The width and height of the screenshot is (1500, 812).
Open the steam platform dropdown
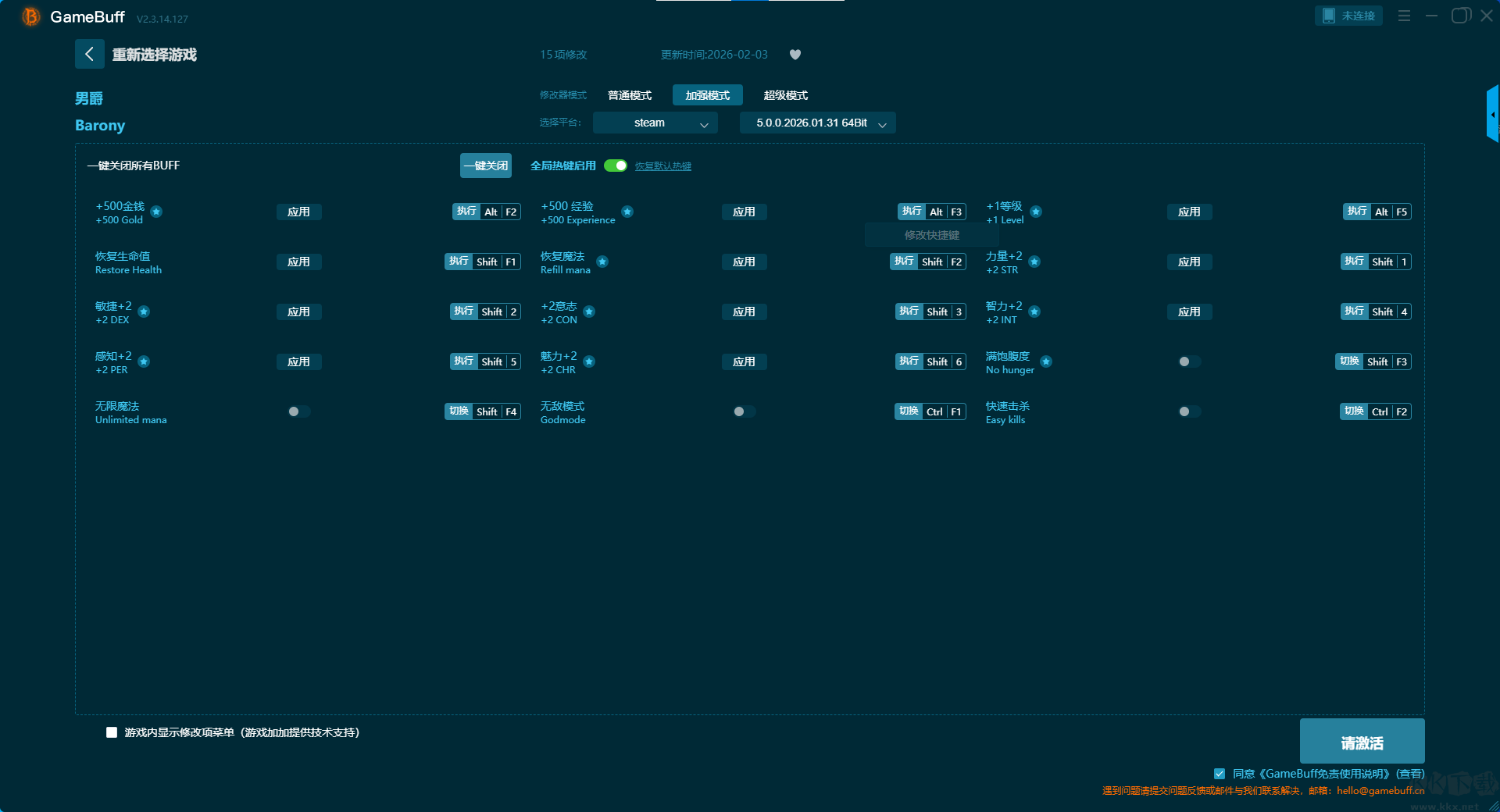pyautogui.click(x=655, y=123)
